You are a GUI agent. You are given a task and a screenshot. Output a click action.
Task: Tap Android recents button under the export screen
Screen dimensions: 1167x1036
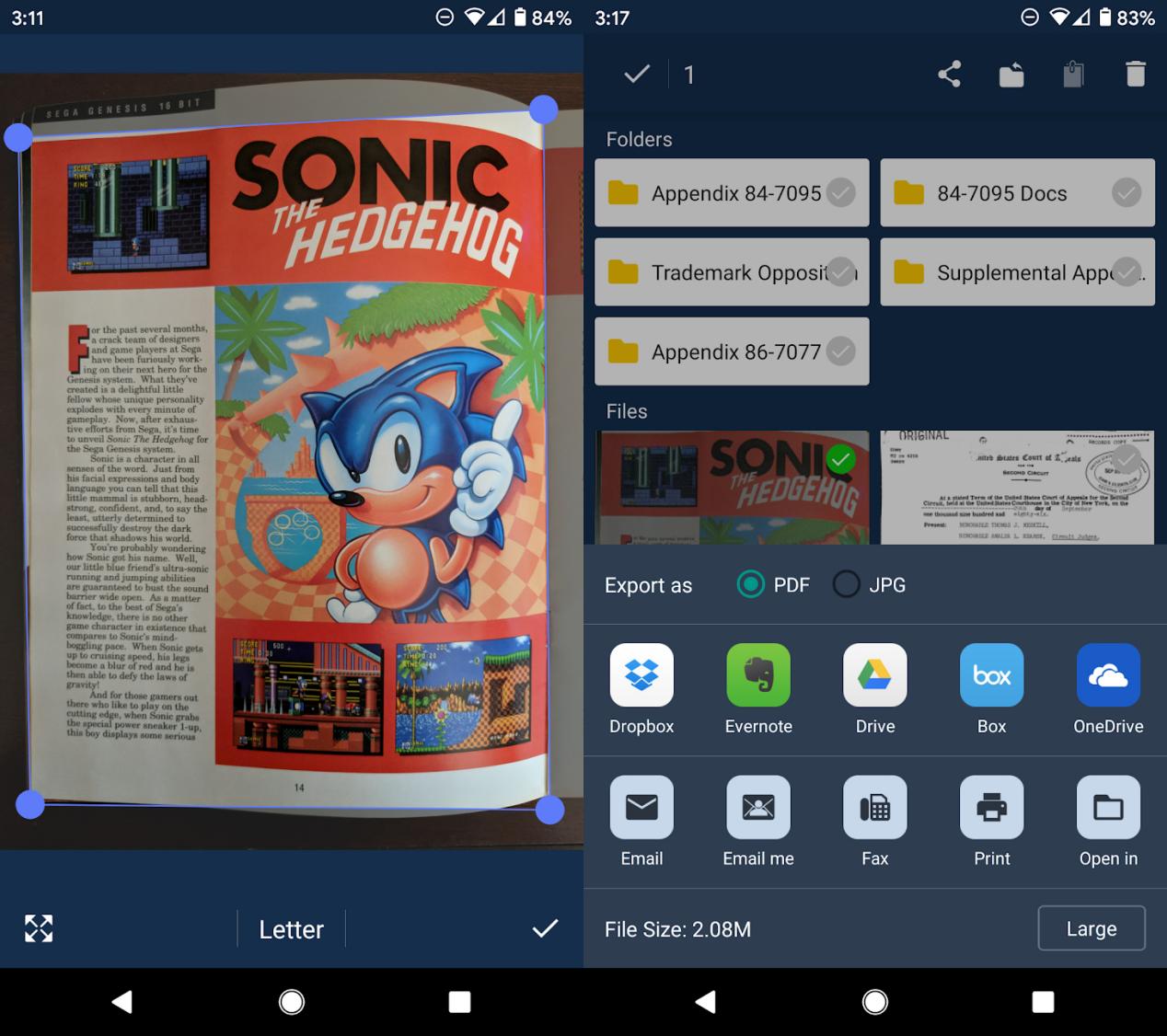pos(1043,1002)
